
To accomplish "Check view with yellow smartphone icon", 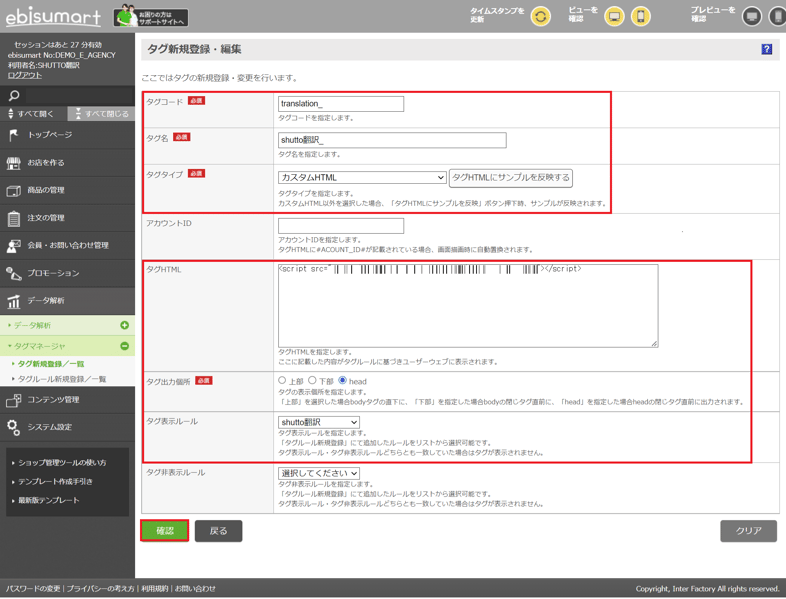I will 641,17.
